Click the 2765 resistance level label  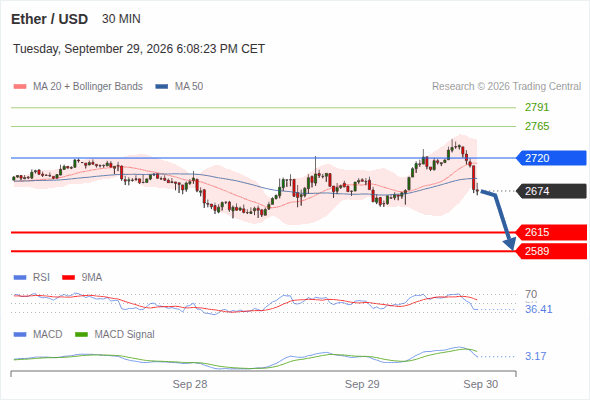(537, 126)
